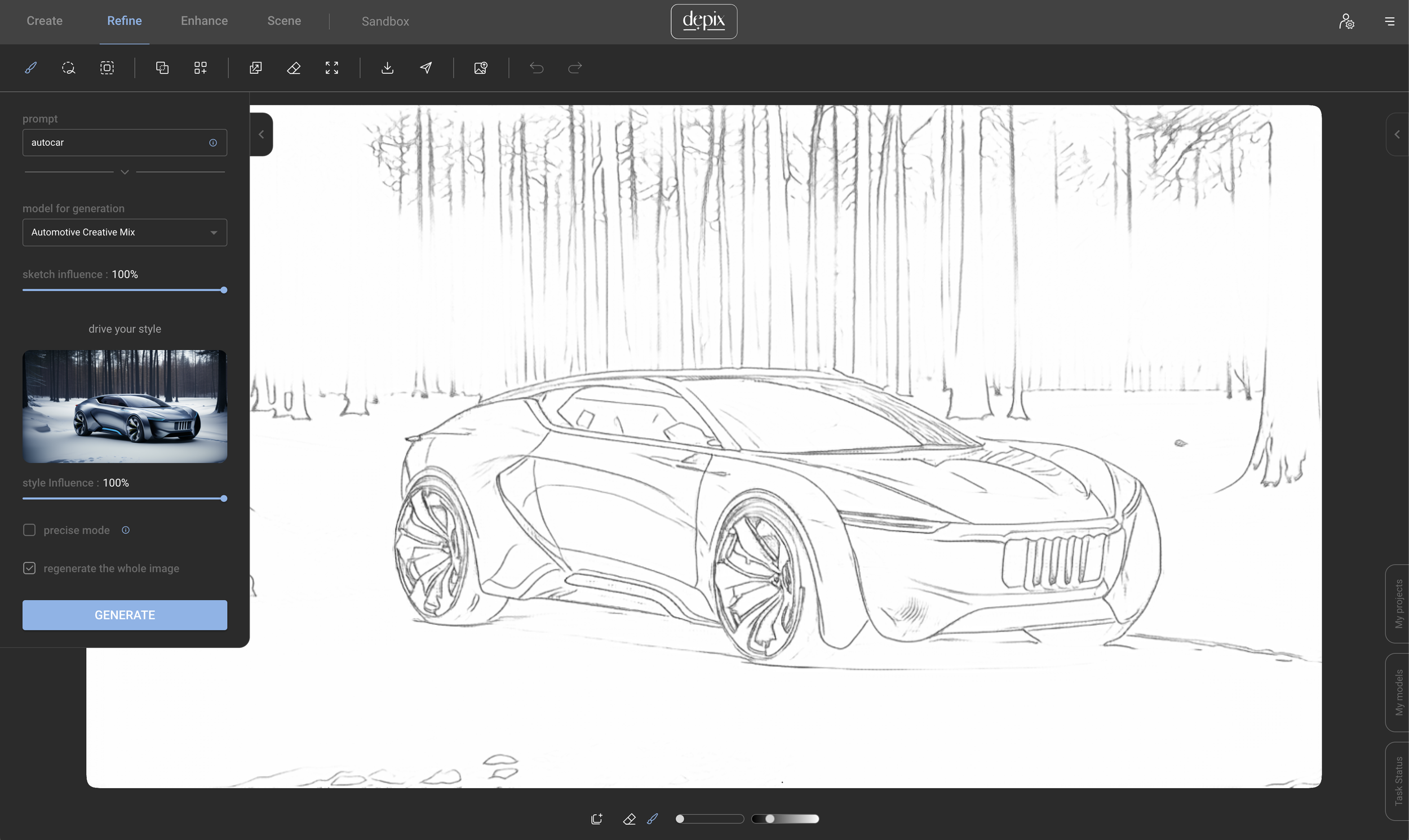Open the Automotive Creative Mix model dropdown
Image resolution: width=1409 pixels, height=840 pixels.
125,232
